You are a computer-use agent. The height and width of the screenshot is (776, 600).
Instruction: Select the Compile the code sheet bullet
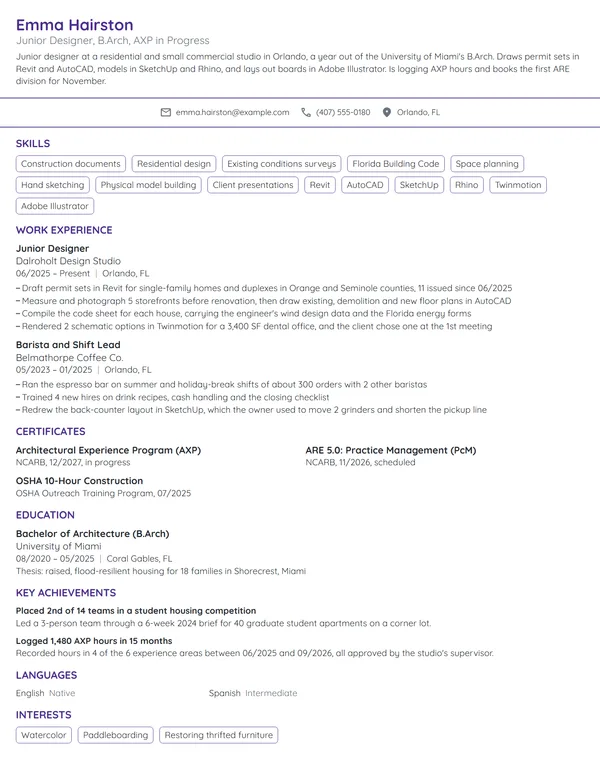coord(244,314)
